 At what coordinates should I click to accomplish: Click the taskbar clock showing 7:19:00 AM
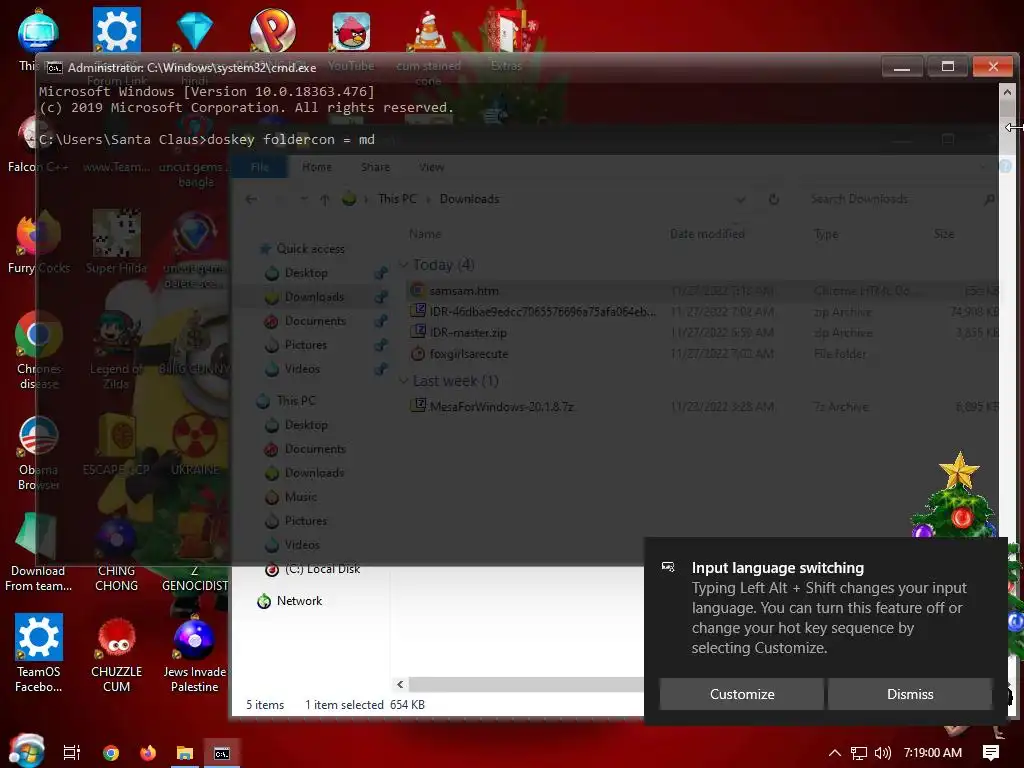click(933, 753)
